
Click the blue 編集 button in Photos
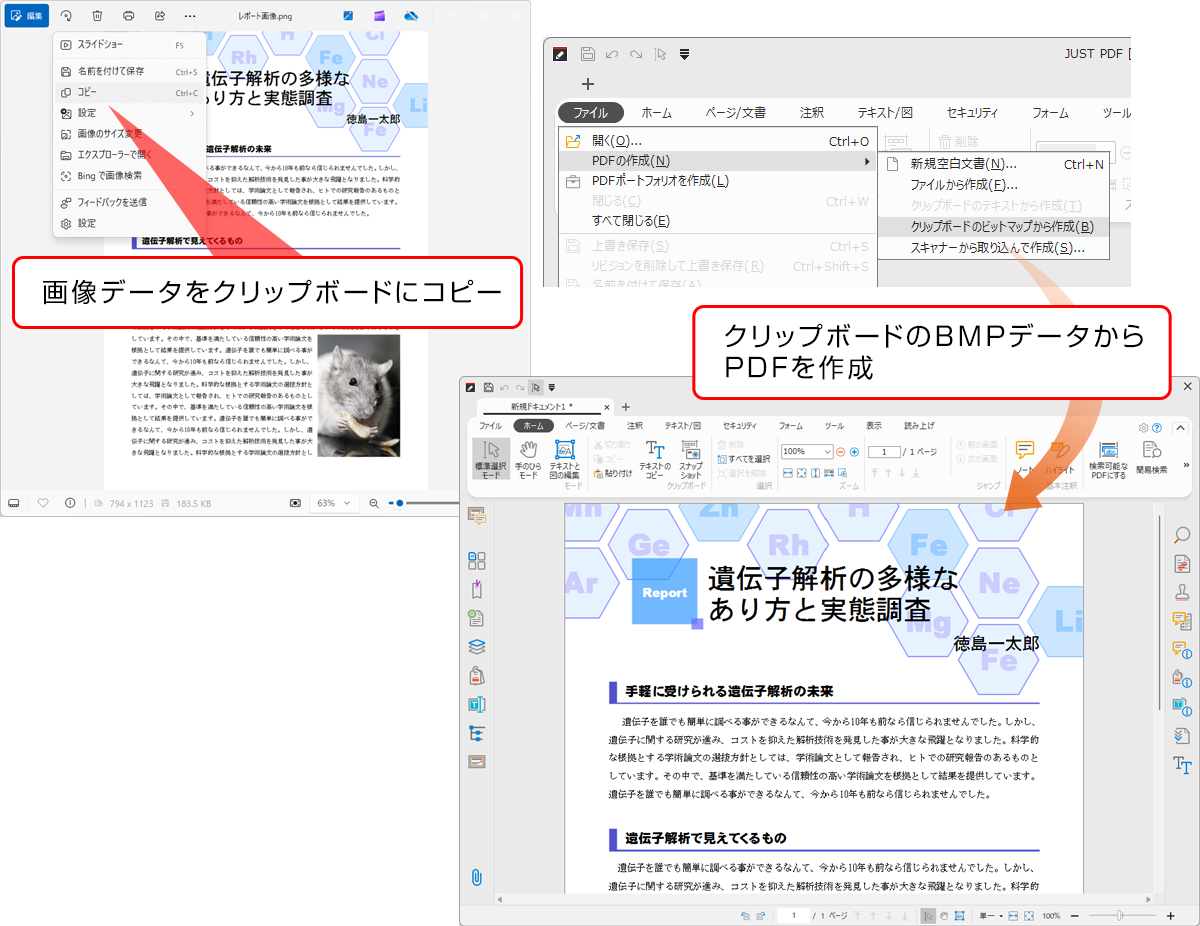(x=26, y=16)
